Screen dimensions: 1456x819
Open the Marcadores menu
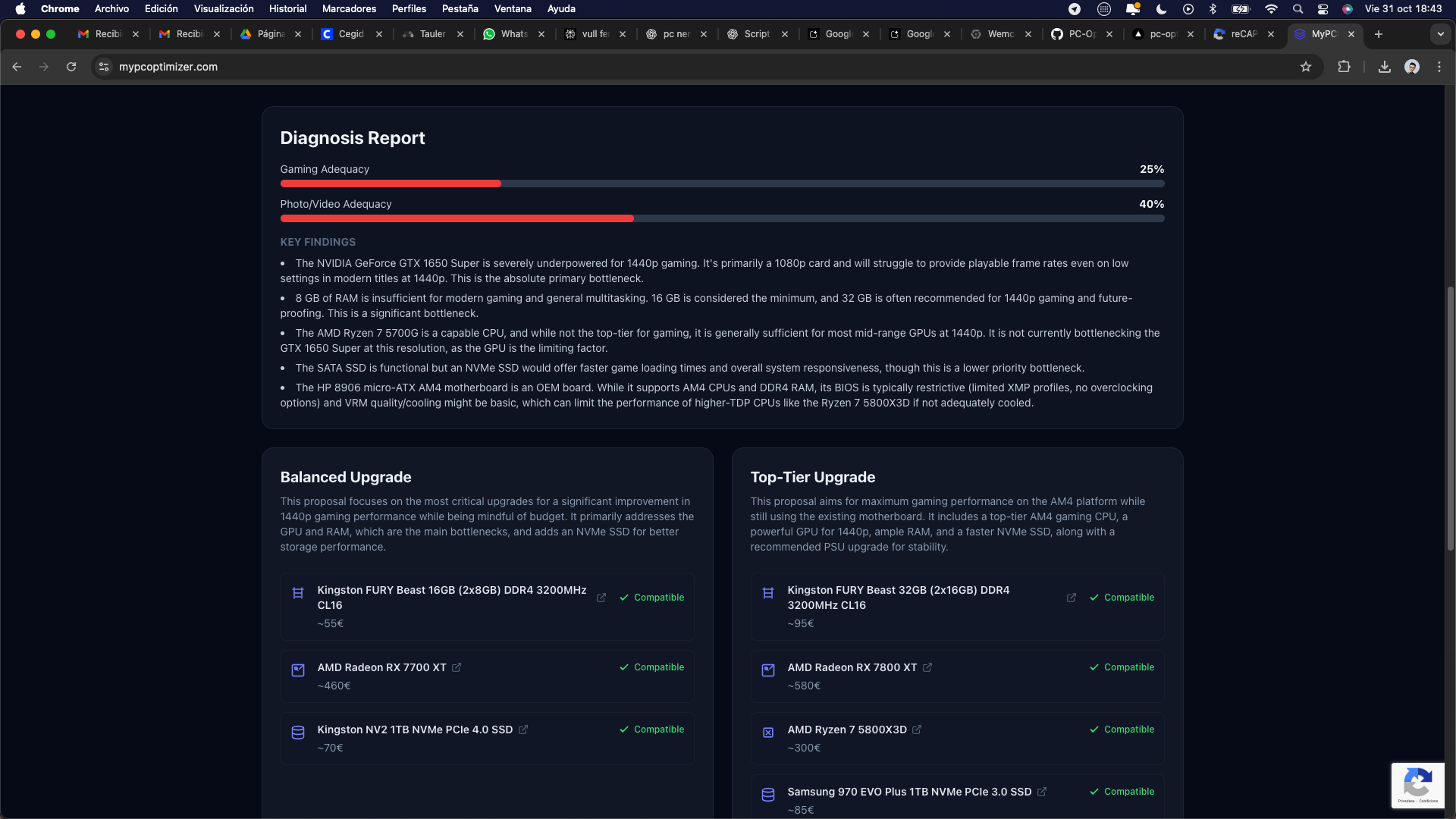(348, 9)
